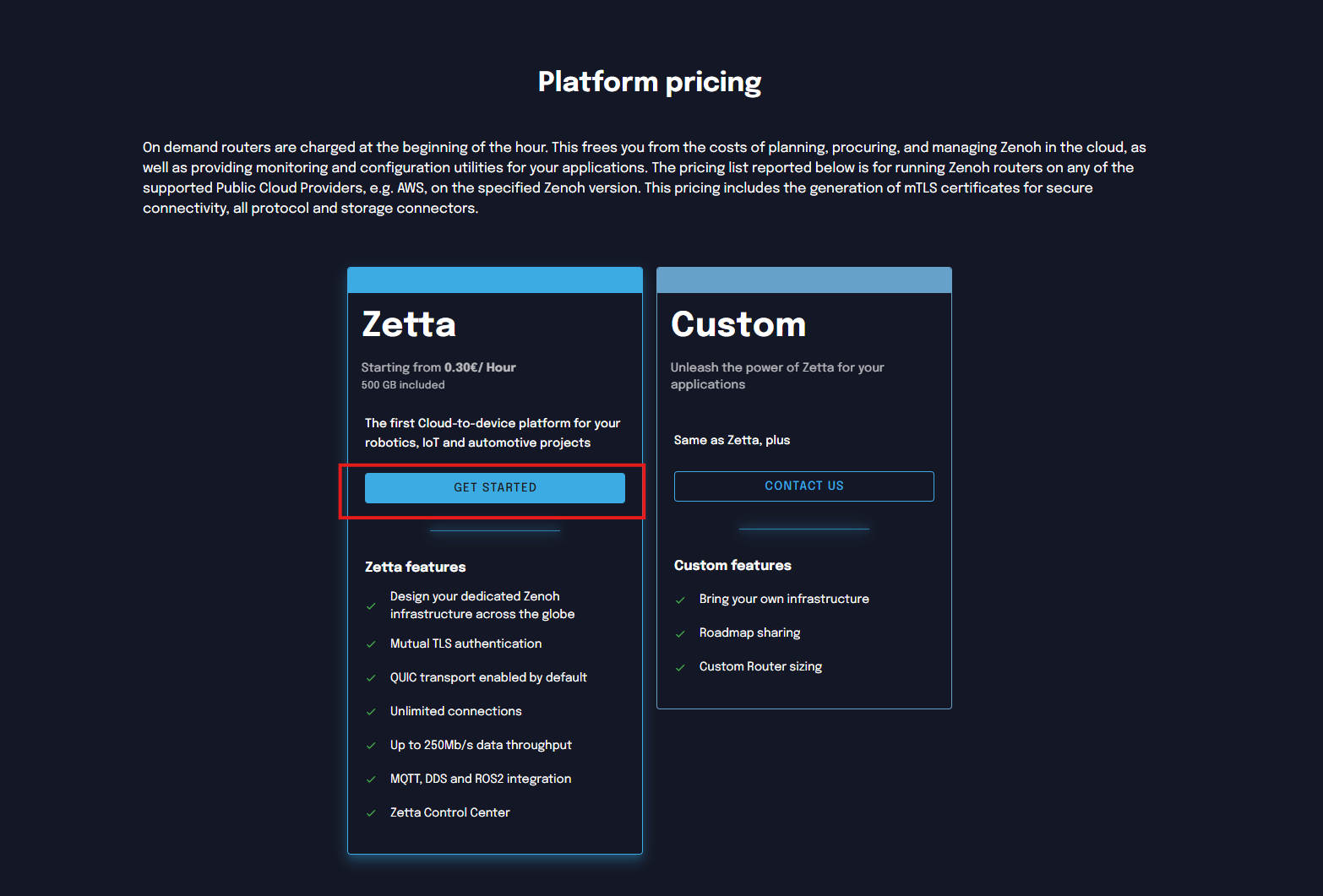Click the Zetta plan title

(x=409, y=324)
